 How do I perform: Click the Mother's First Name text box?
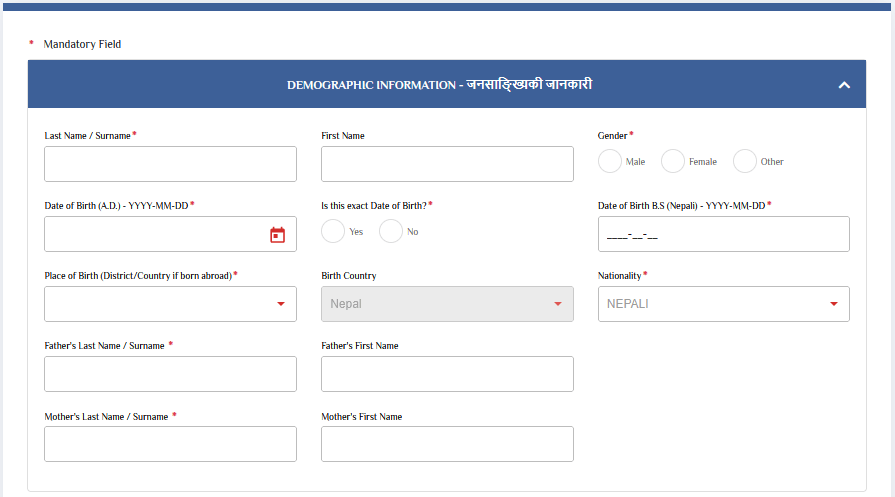447,444
